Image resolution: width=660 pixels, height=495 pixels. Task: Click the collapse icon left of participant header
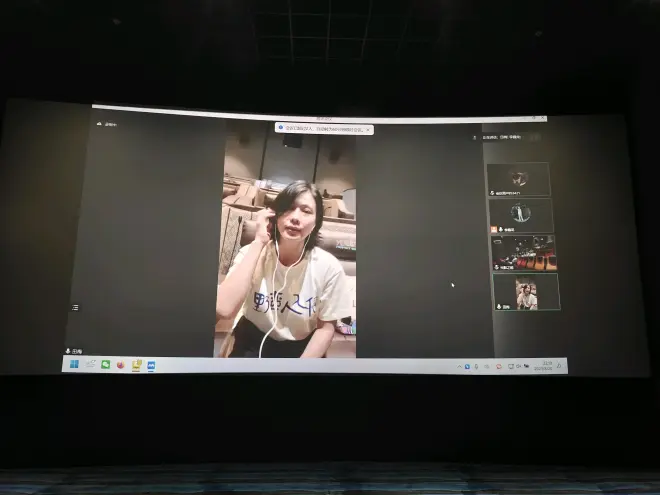(x=476, y=136)
